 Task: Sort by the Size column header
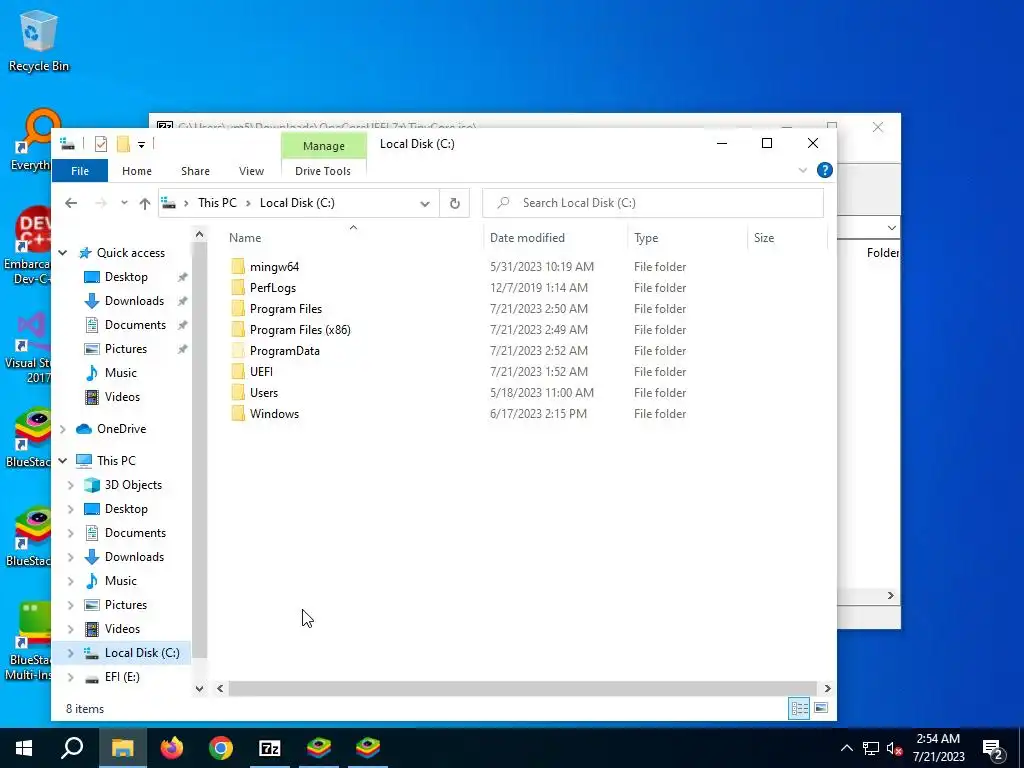click(x=787, y=238)
